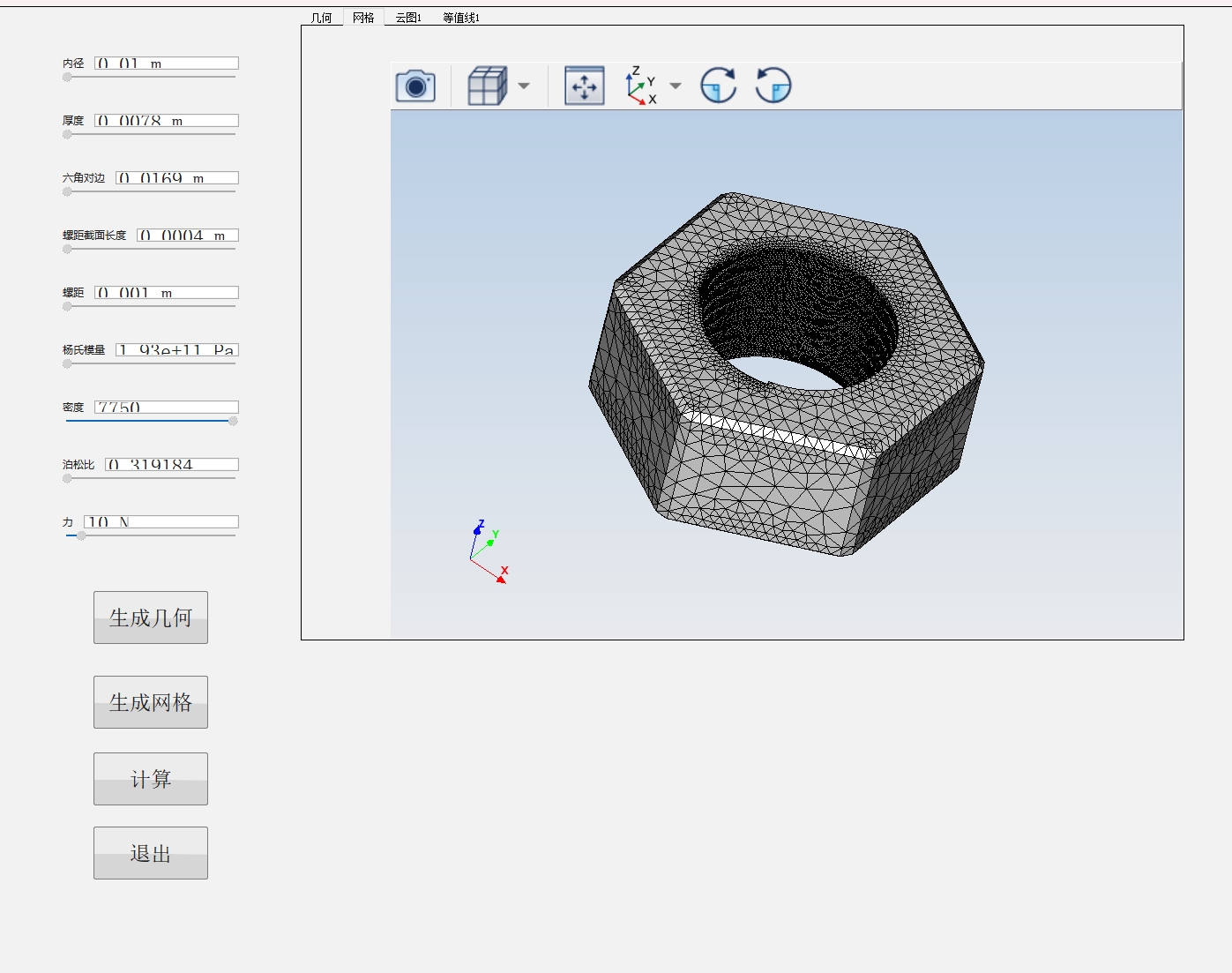
Task: Click the 生成几何 button
Action: click(151, 617)
